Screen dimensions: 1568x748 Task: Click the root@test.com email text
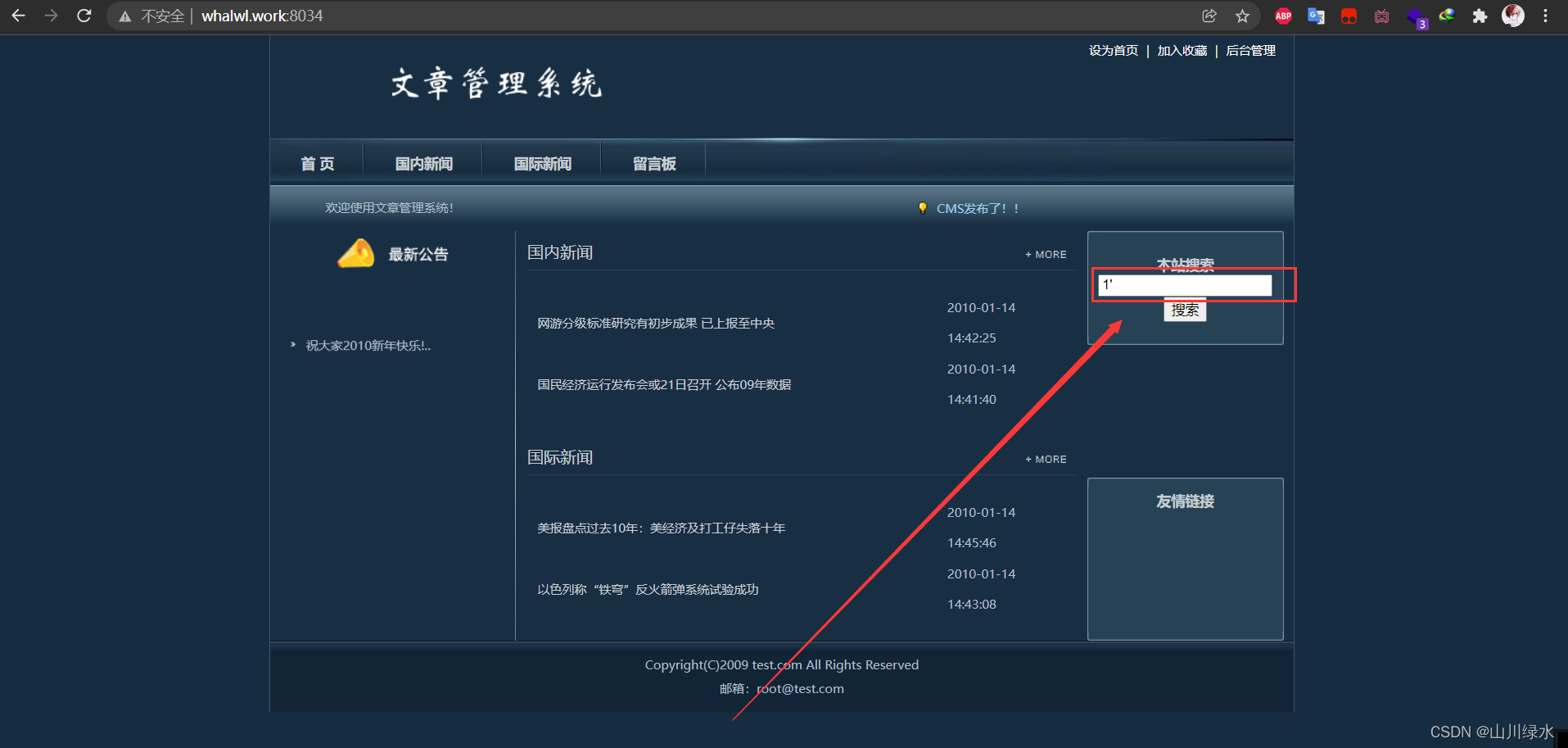(800, 689)
